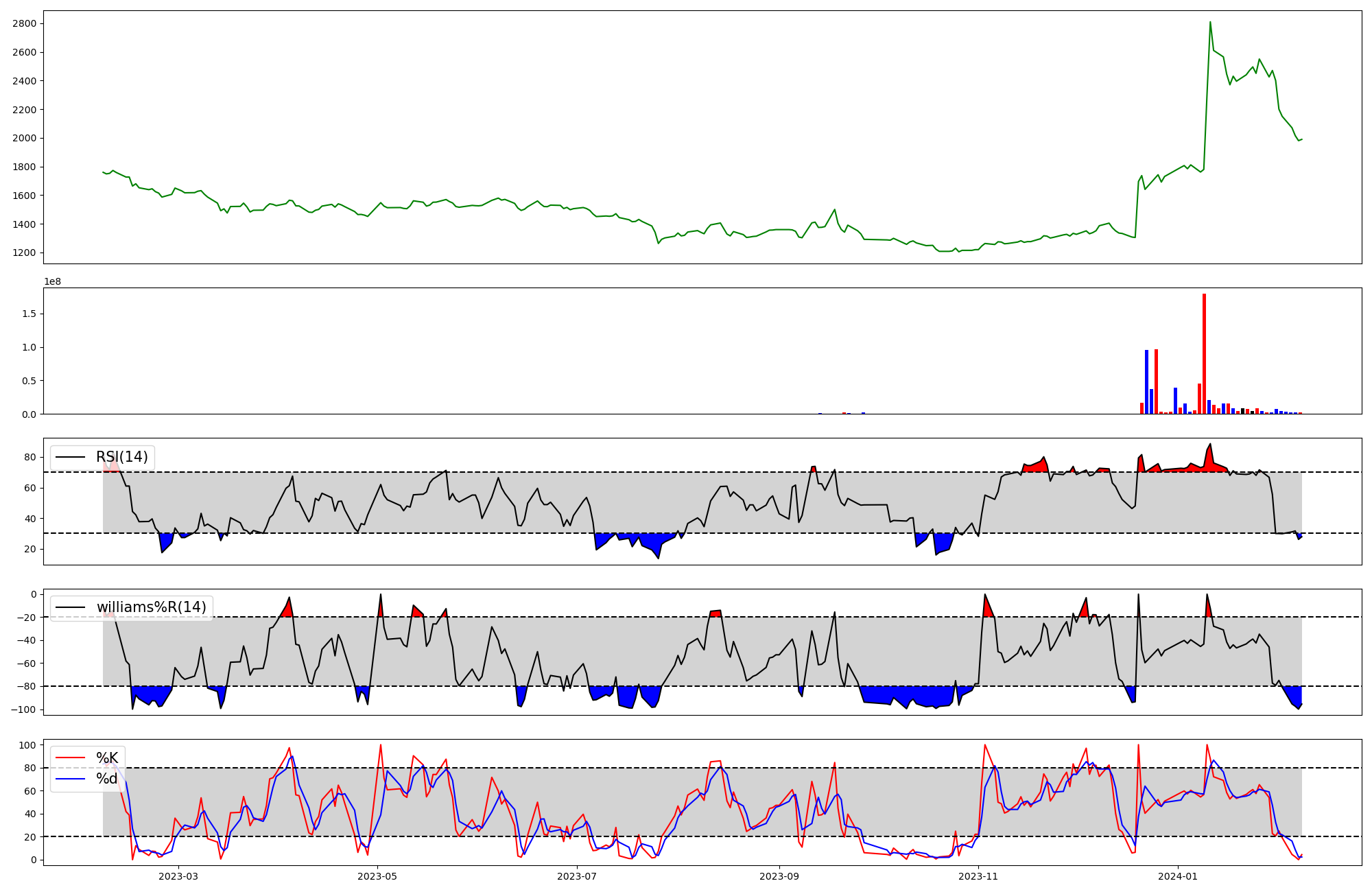Click the red %K legend line swatch
Screen dimensions: 1372x892
pyautogui.click(x=70, y=758)
